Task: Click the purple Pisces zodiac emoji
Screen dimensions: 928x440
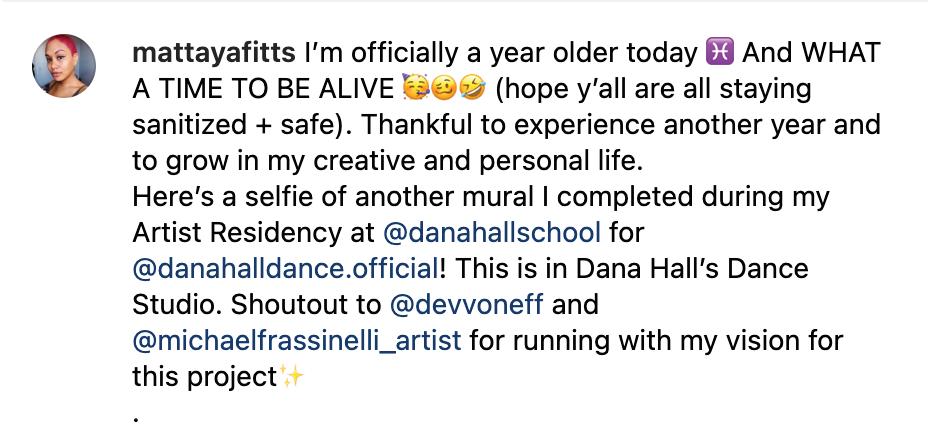Action: tap(720, 52)
